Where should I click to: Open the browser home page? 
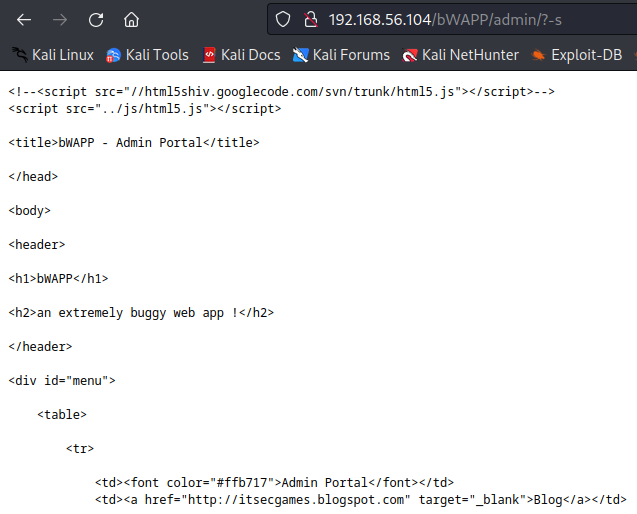tap(131, 20)
